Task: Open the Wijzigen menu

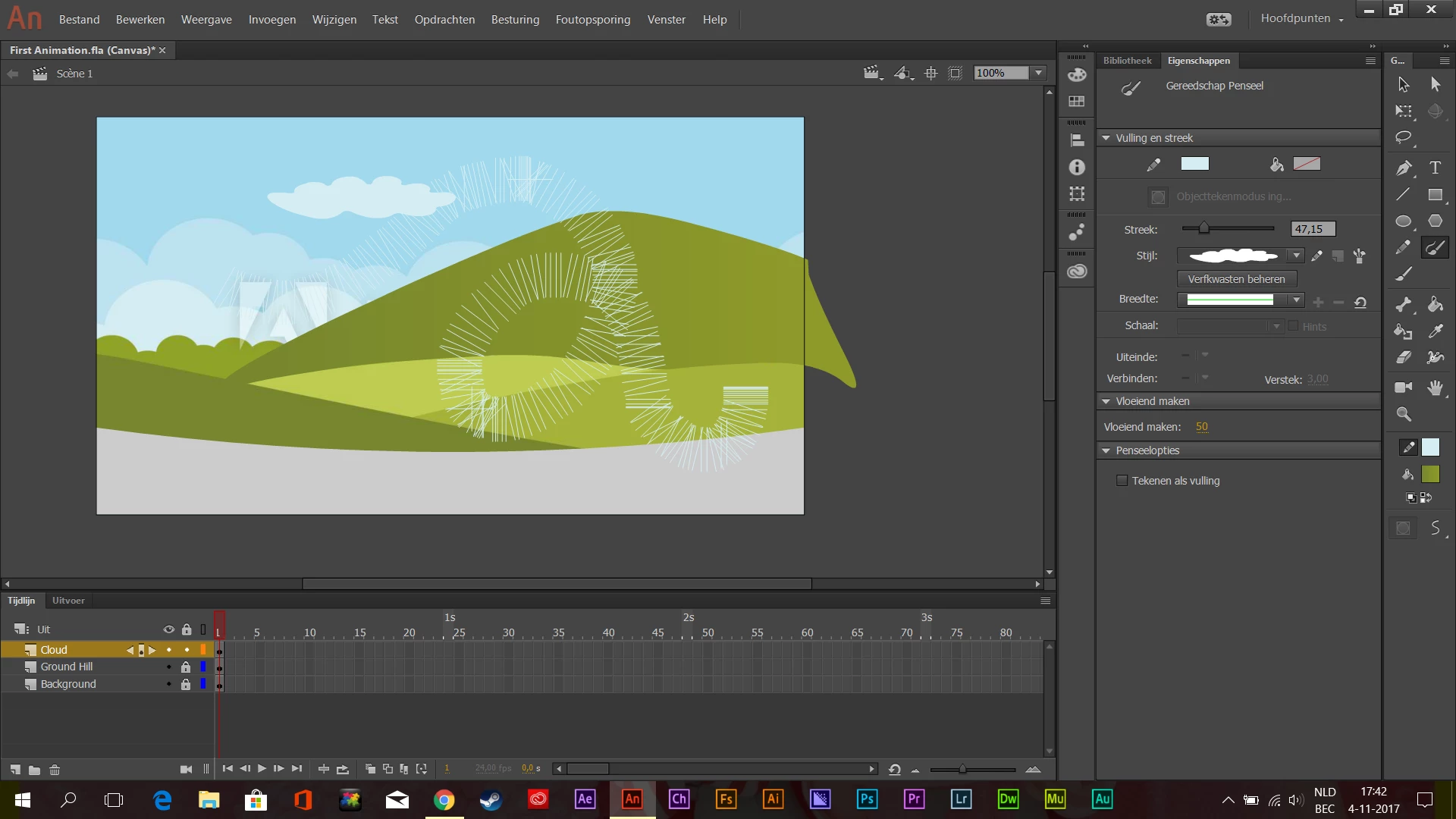Action: pos(334,20)
